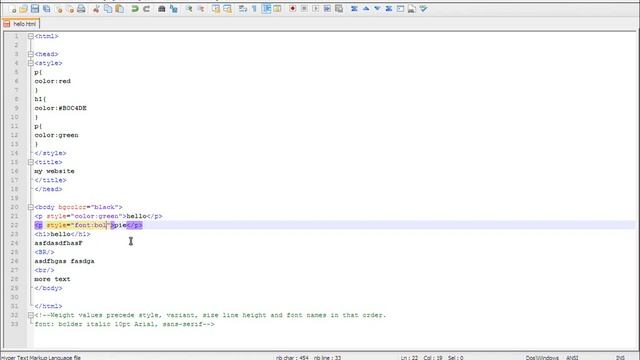This screenshot has width=640, height=360.
Task: Click 'color:green' on line 12
Action: 56,135
